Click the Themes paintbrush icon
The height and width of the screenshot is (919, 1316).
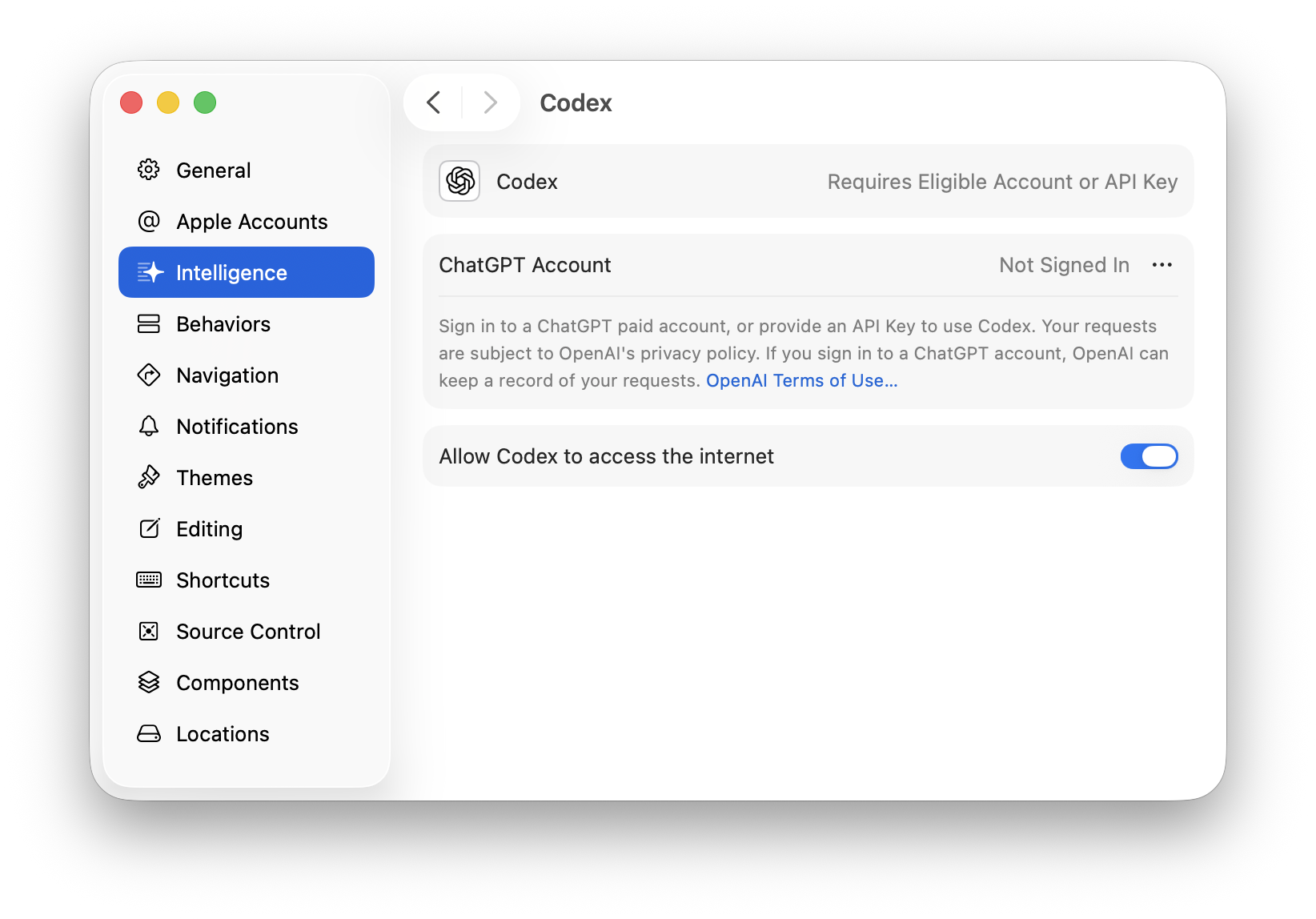tap(149, 477)
